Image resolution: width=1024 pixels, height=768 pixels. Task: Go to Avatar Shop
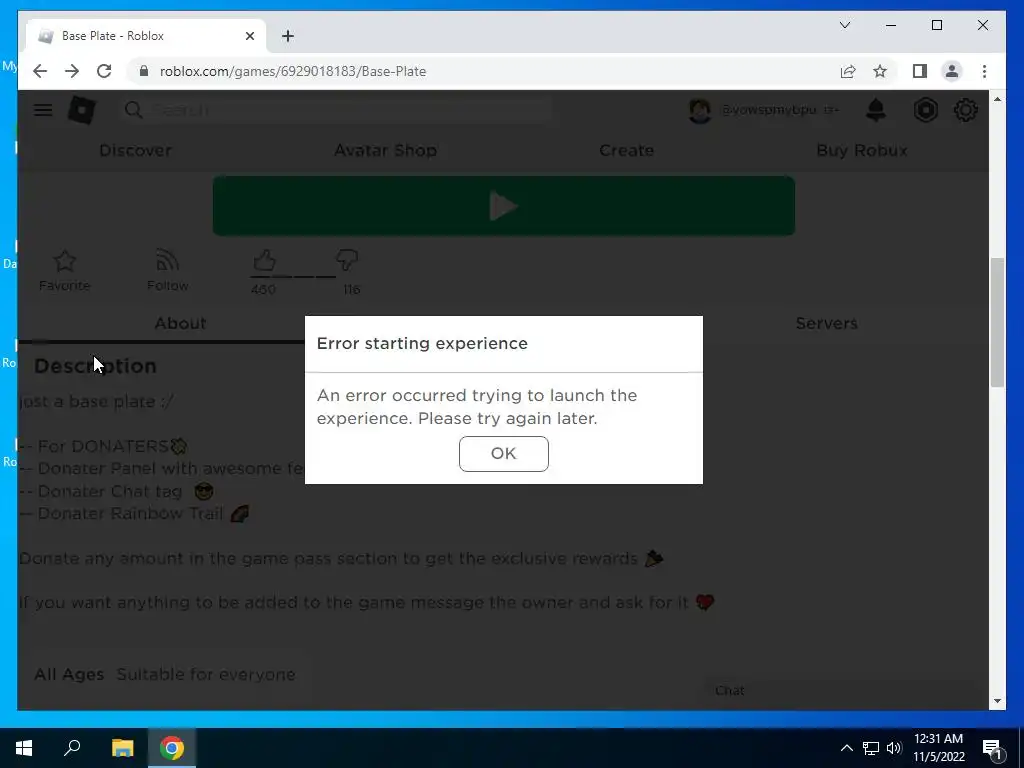[x=385, y=150]
